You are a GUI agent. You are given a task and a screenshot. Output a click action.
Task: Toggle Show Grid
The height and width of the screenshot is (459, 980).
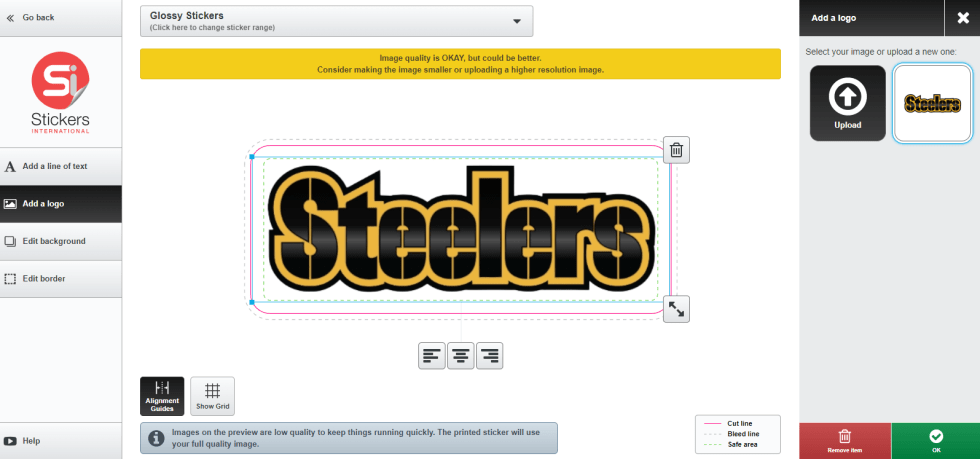[x=212, y=396]
